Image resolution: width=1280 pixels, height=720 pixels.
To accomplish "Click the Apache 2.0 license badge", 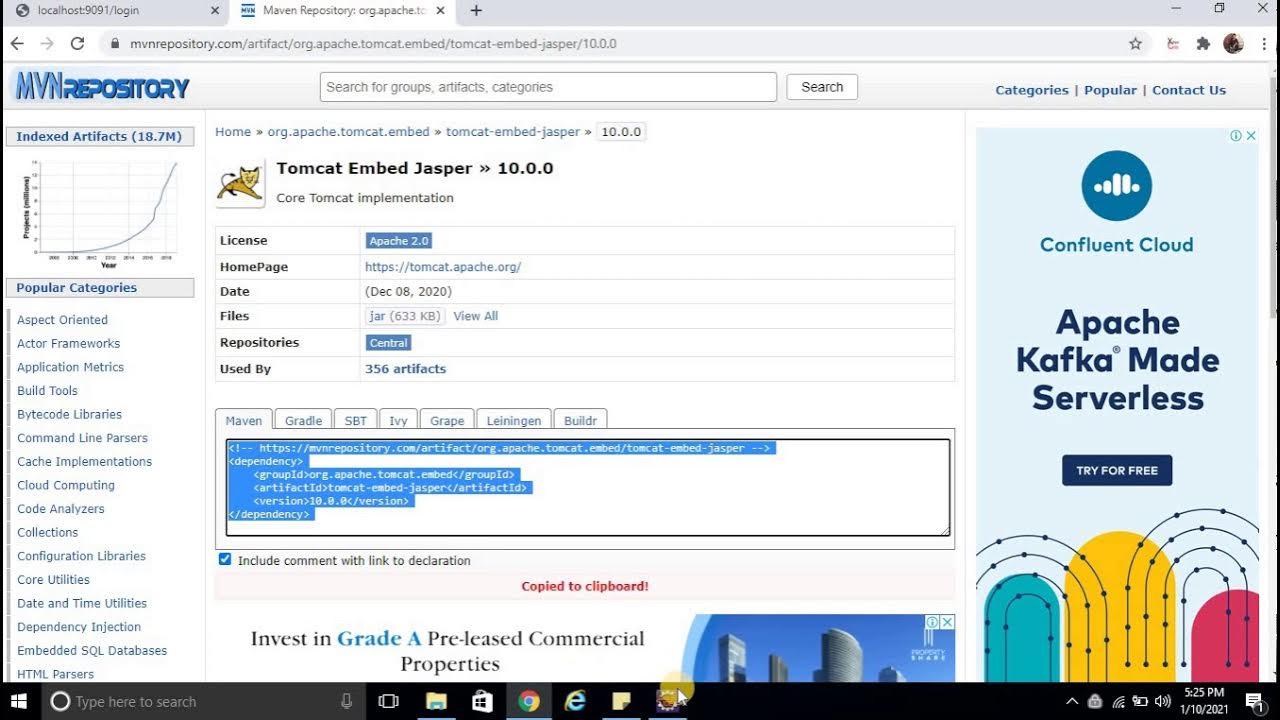I will click(x=398, y=241).
